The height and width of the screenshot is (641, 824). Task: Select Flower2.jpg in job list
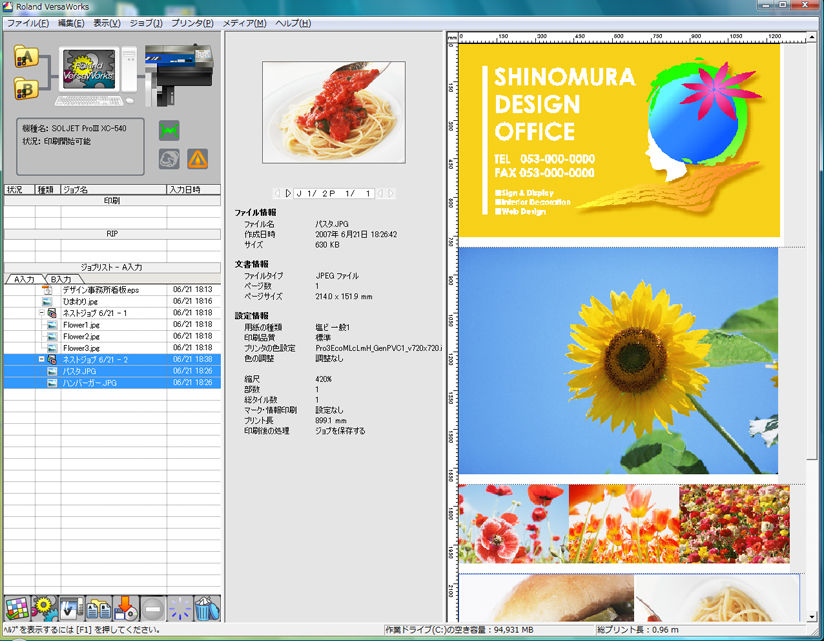[81, 336]
